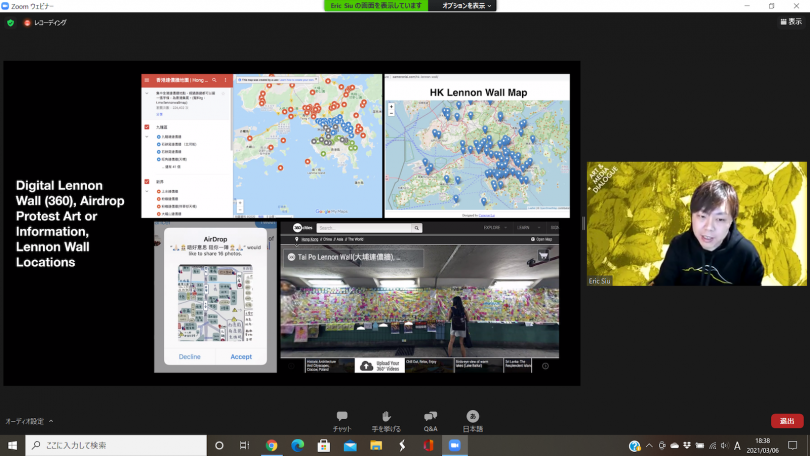The width and height of the screenshot is (810, 456).
Task: Click the next arrow in thumbnail strip
Action: [x=545, y=366]
